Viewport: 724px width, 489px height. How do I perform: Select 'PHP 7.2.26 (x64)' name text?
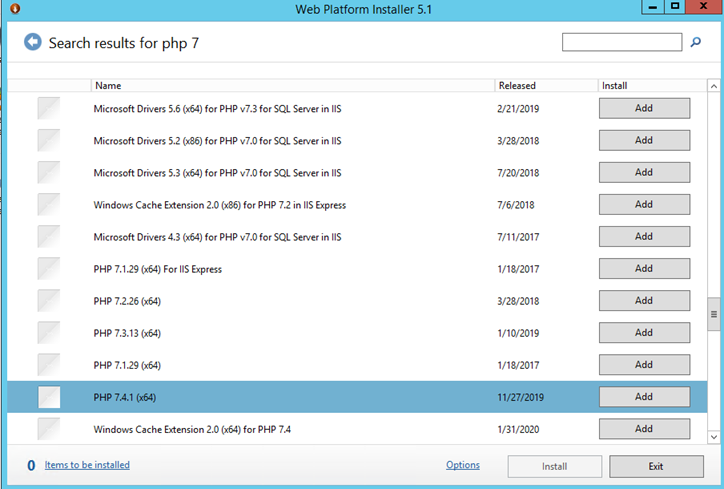127,302
